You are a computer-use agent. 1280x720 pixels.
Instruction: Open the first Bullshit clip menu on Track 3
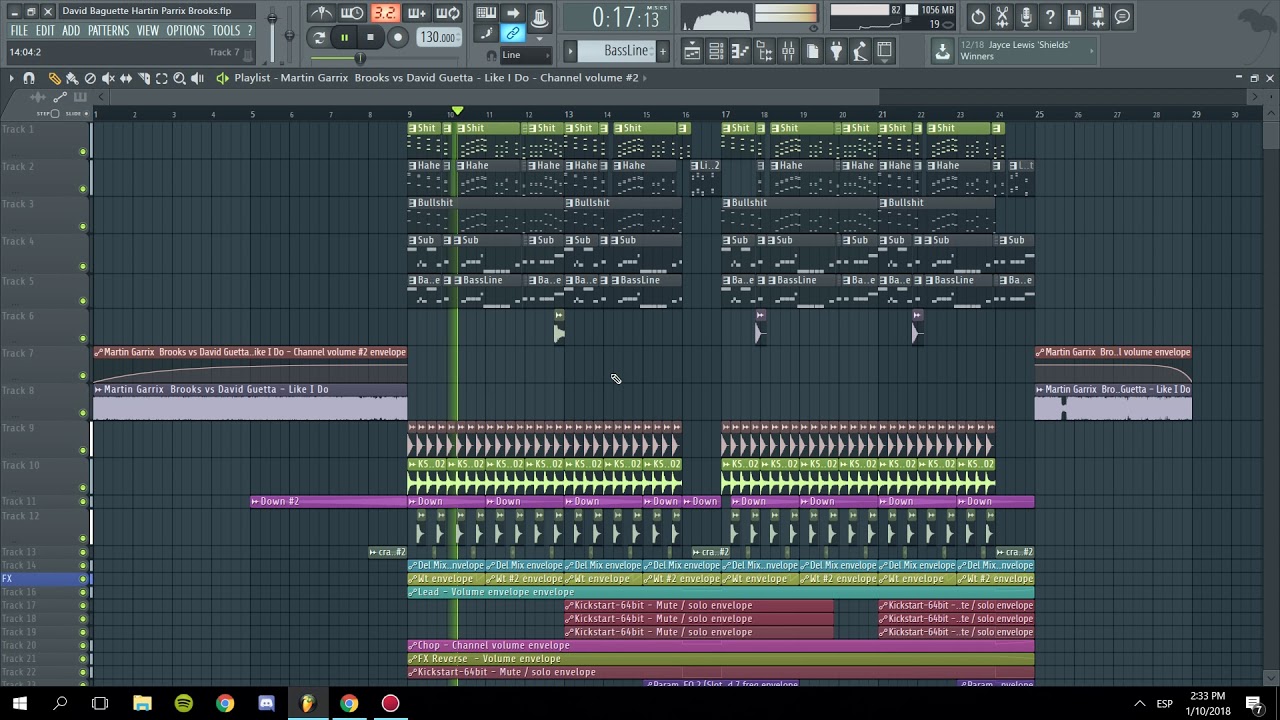[412, 203]
